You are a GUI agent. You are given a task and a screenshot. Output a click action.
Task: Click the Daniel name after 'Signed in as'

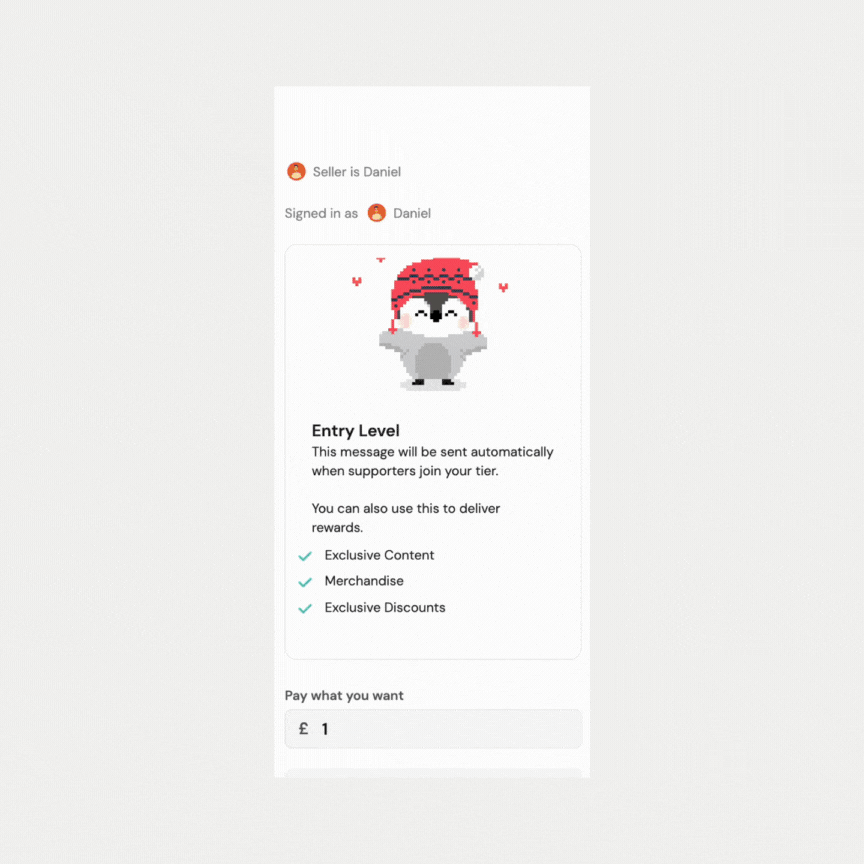click(412, 213)
